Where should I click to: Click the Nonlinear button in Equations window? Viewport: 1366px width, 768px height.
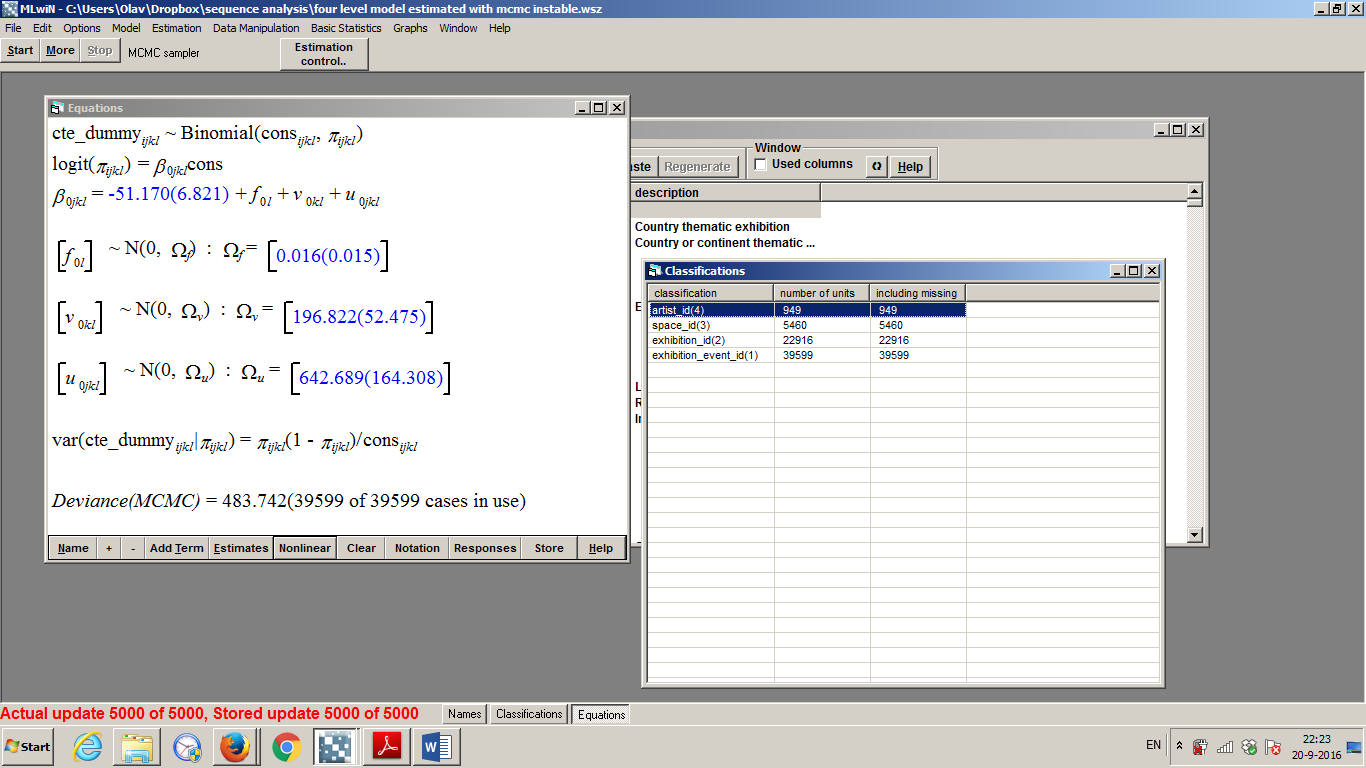tap(304, 548)
